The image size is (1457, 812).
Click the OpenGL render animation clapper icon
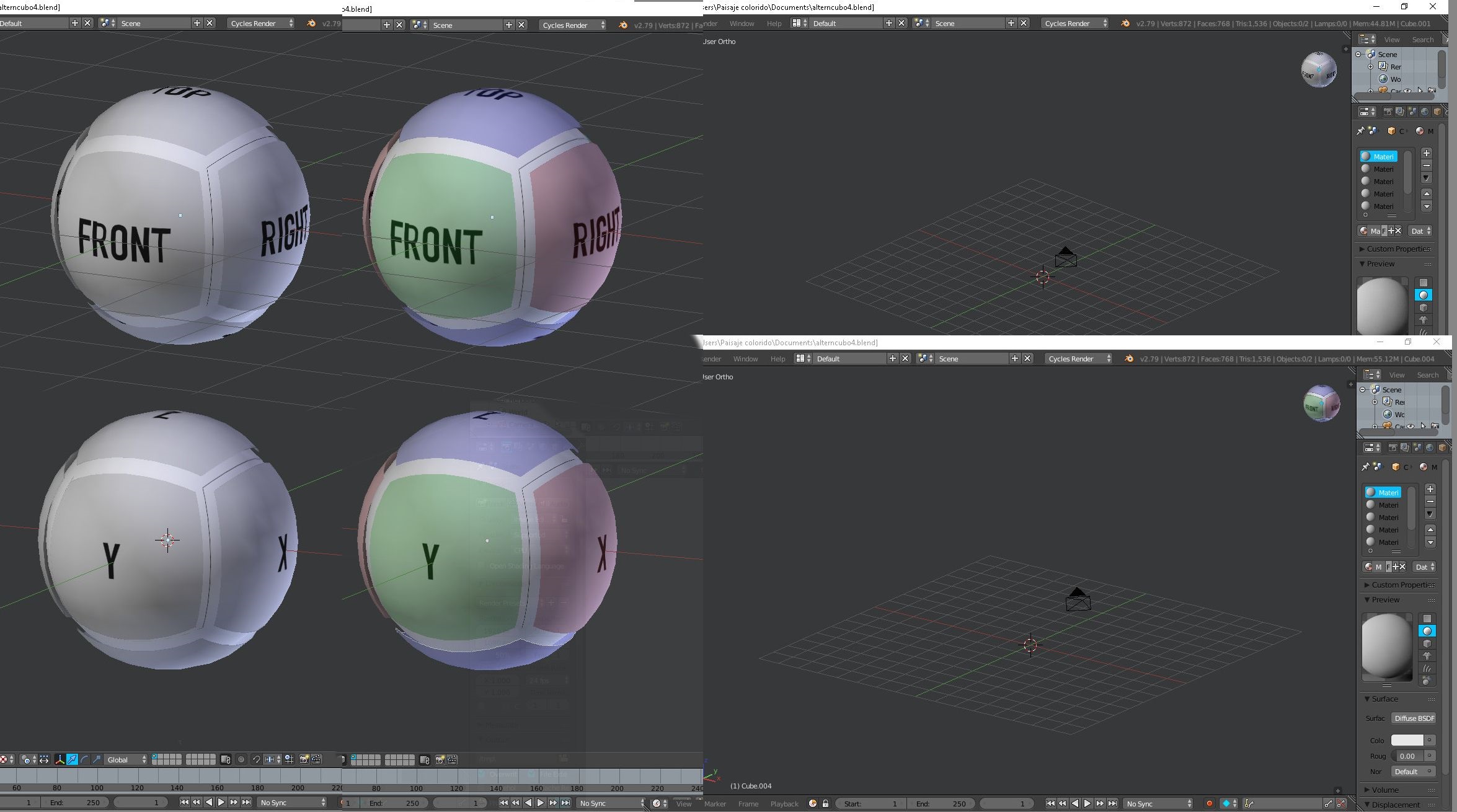tap(316, 759)
